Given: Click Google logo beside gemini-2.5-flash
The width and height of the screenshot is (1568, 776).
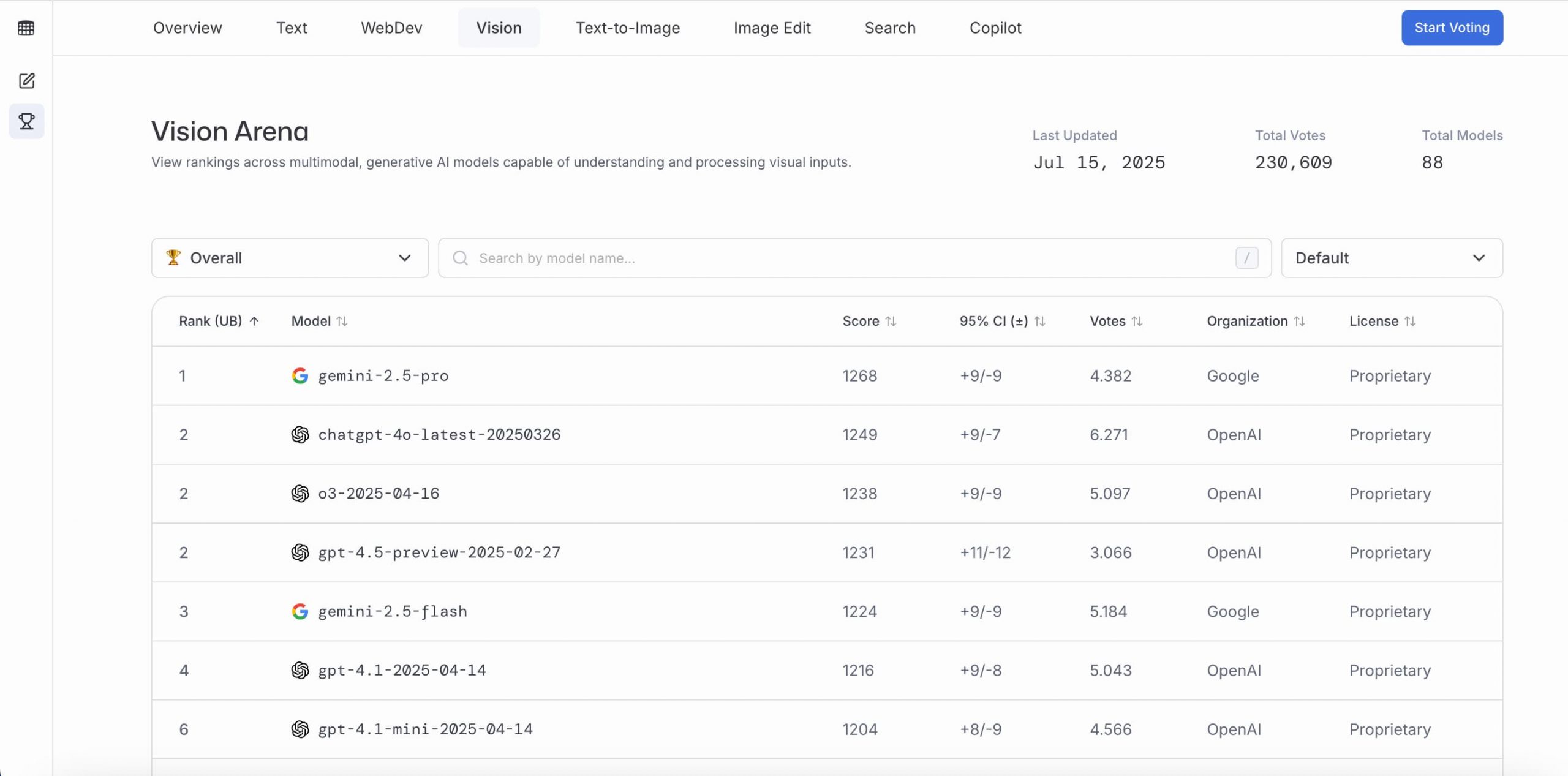Looking at the screenshot, I should click(x=300, y=611).
